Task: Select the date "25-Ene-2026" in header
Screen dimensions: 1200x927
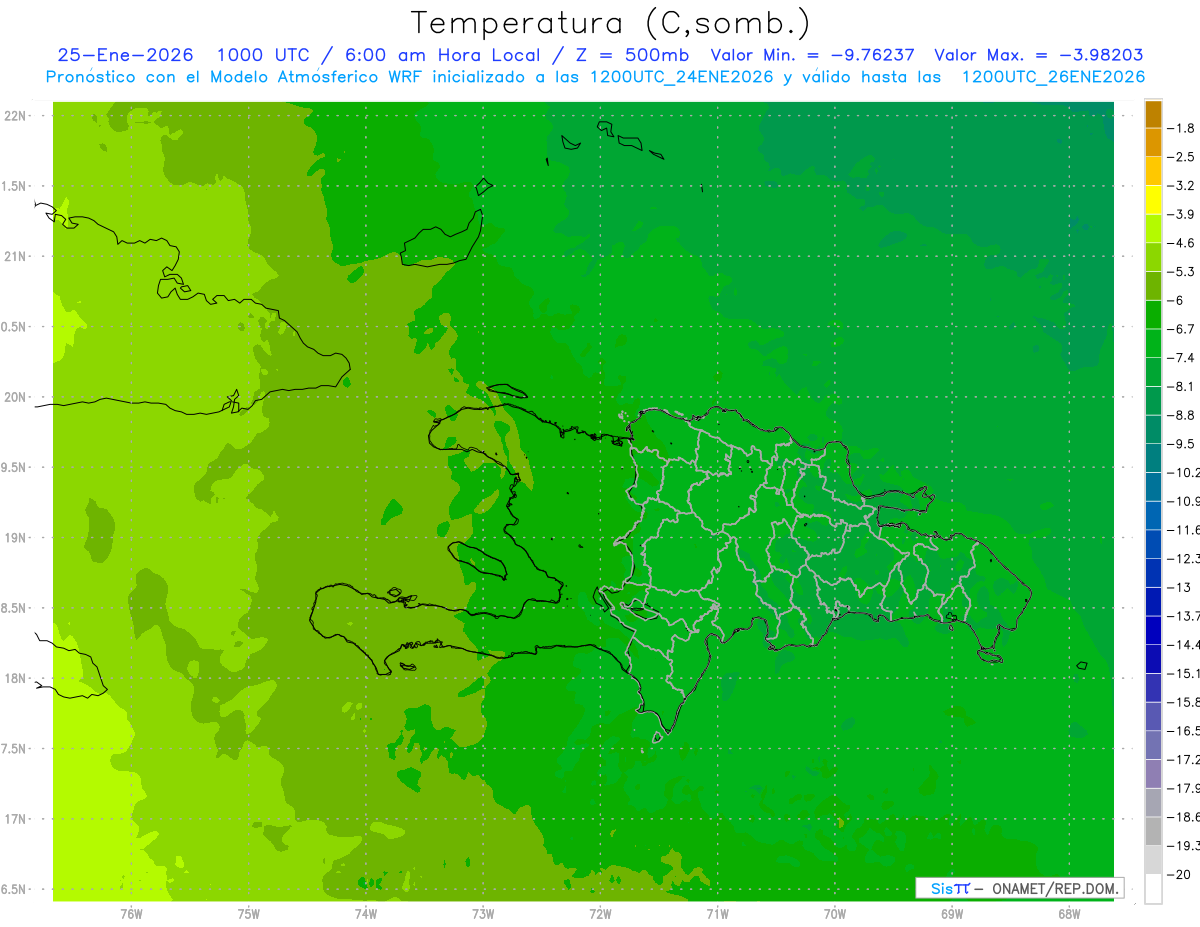Action: (x=125, y=55)
